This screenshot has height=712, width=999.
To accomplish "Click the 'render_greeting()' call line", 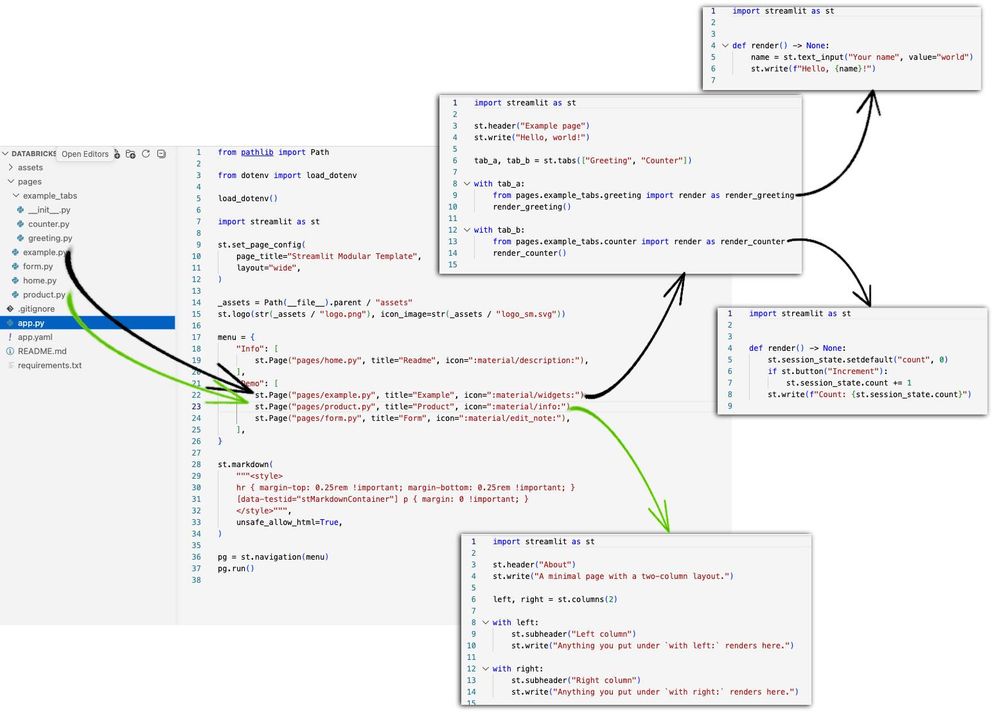I will click(531, 207).
